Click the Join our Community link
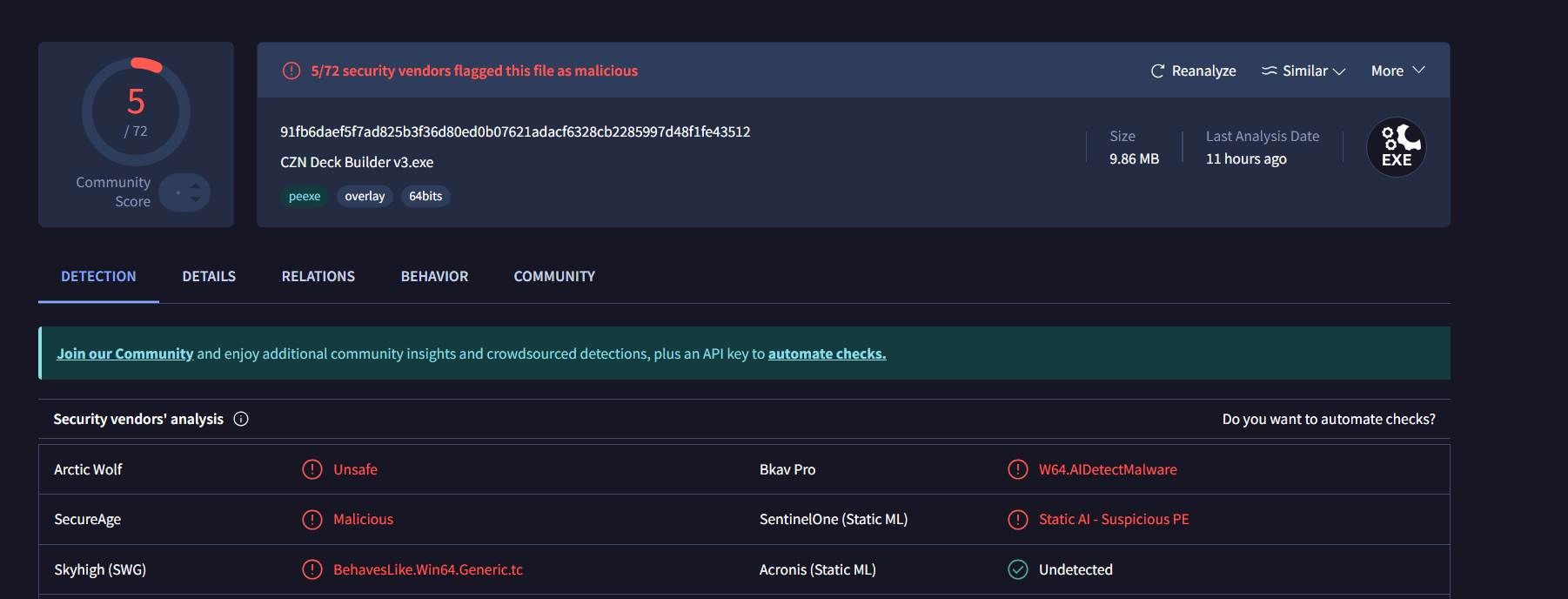This screenshot has height=599, width=1568. pos(125,353)
